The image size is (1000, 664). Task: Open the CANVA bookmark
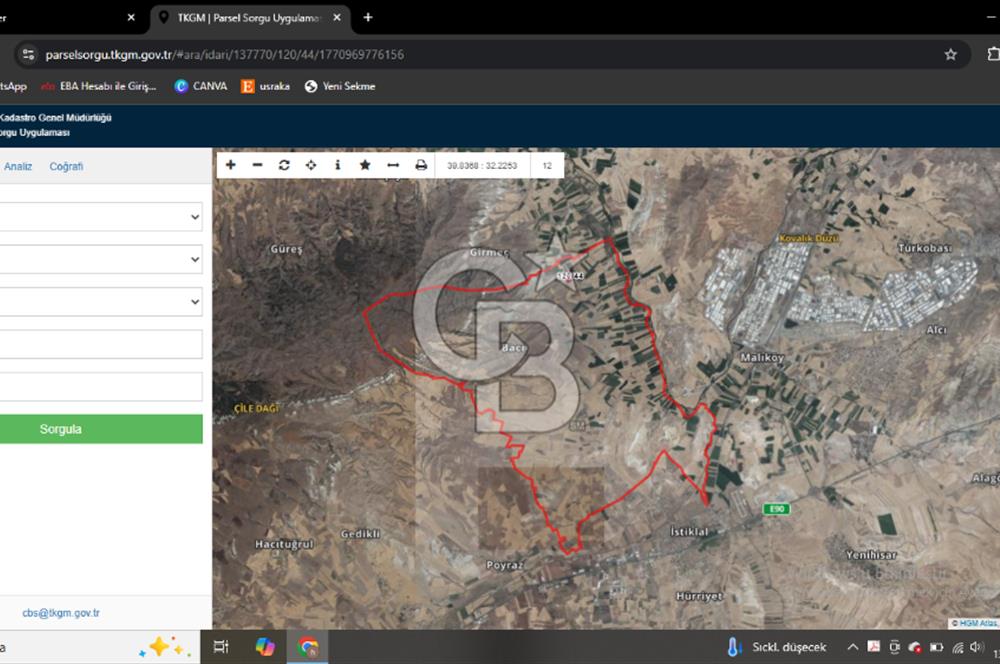point(201,86)
